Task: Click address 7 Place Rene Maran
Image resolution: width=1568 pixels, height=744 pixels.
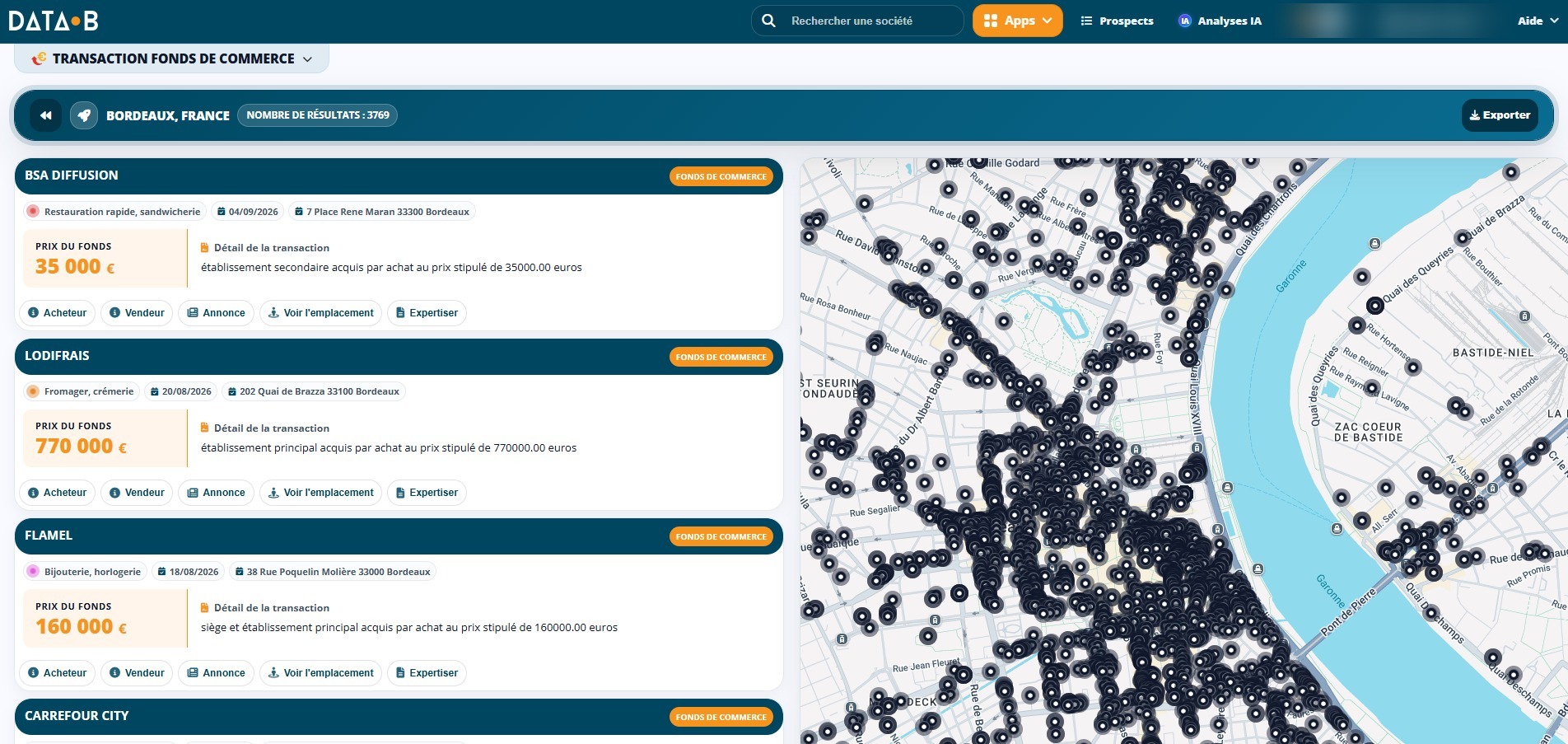Action: pyautogui.click(x=382, y=212)
